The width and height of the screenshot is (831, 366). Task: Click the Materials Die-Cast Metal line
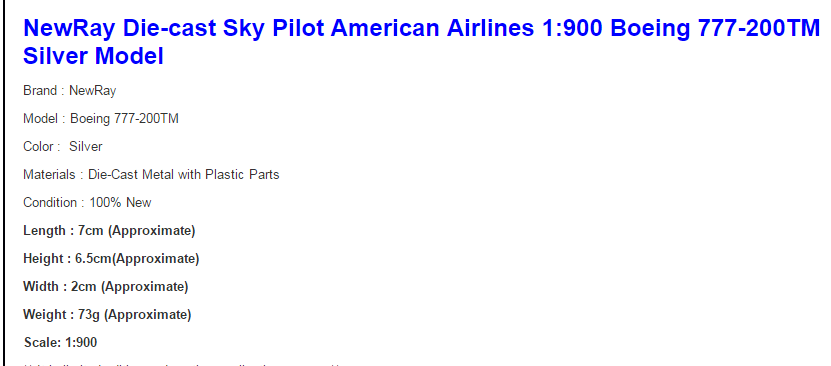tap(151, 175)
